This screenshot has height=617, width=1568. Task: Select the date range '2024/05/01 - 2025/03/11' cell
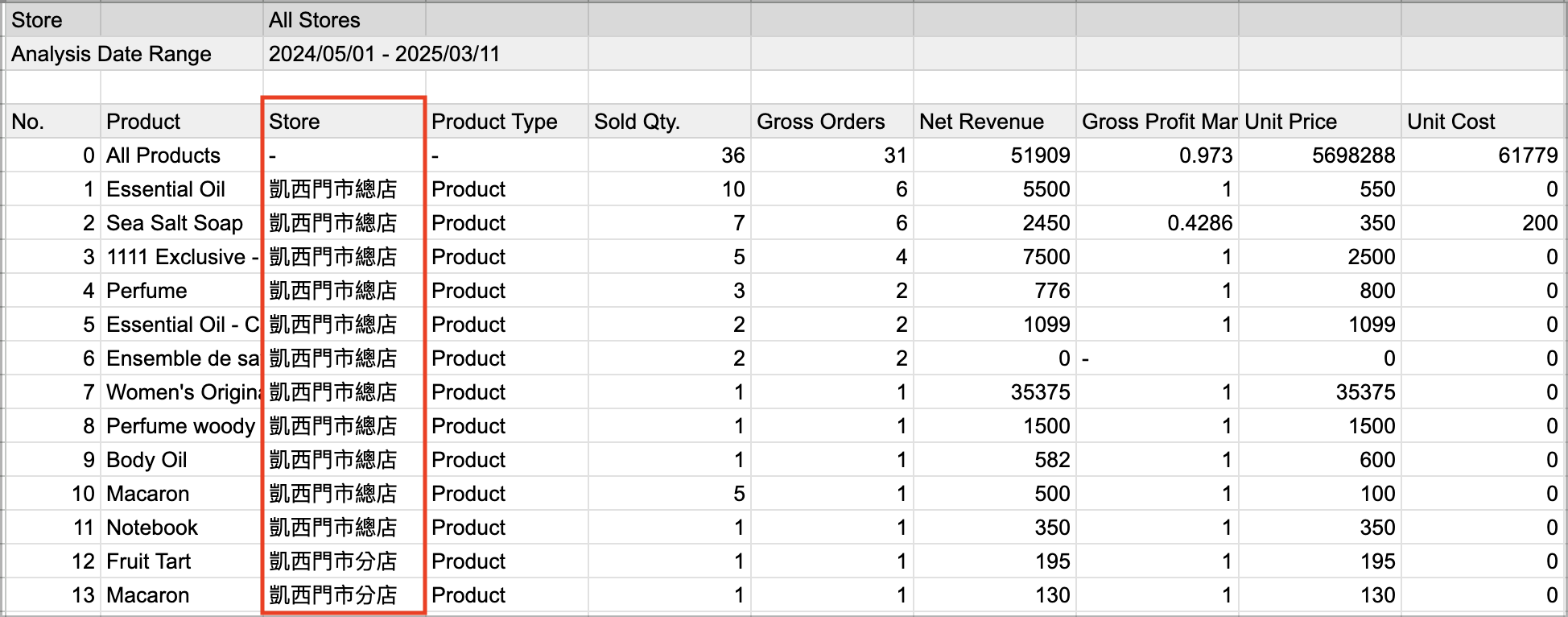coord(426,54)
